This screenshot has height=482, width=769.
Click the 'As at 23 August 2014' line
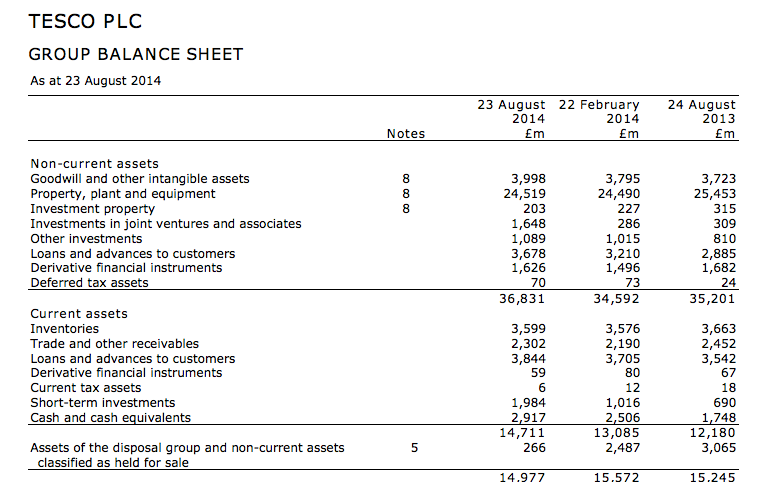[x=96, y=81]
